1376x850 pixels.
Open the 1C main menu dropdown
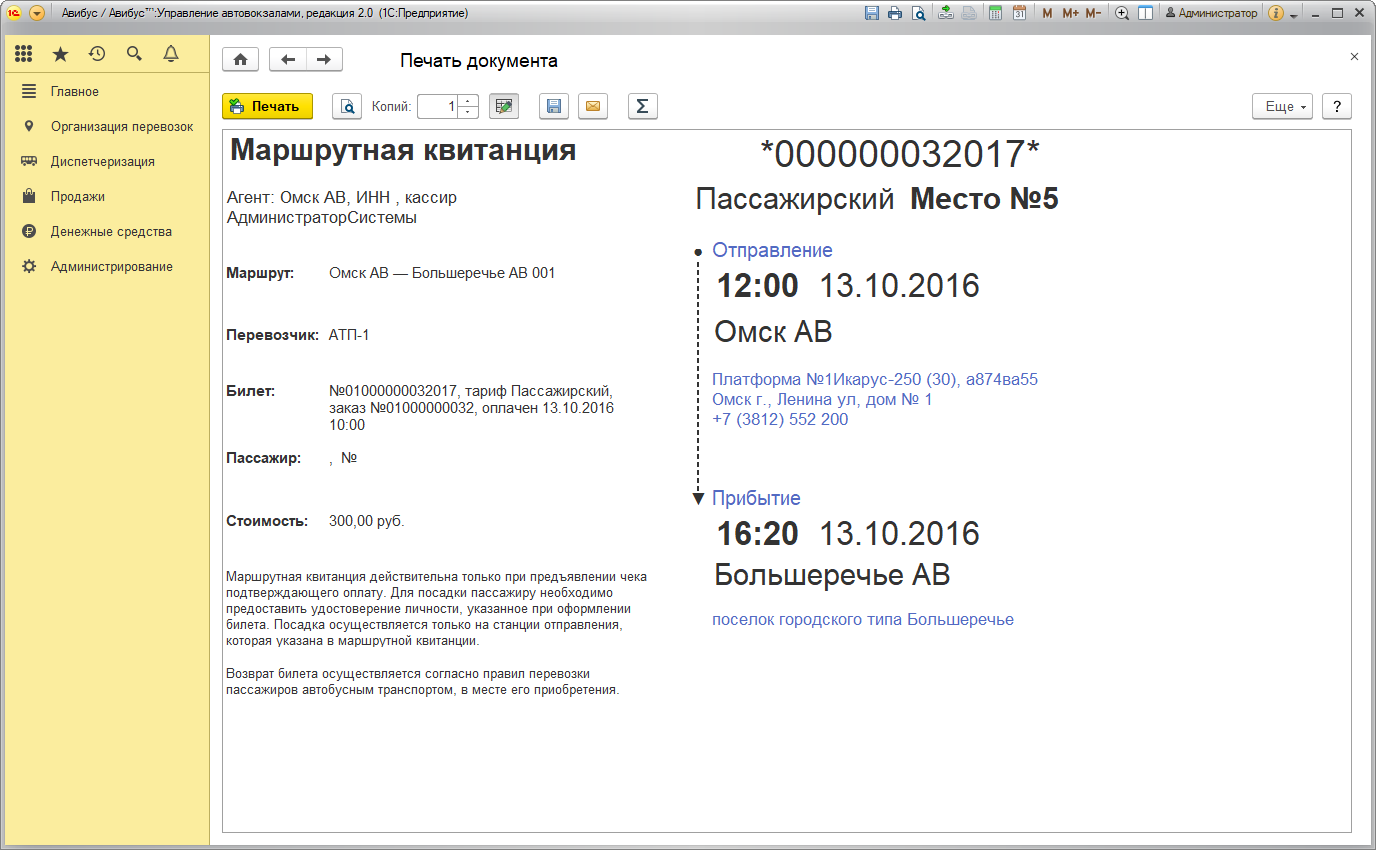tap(37, 14)
